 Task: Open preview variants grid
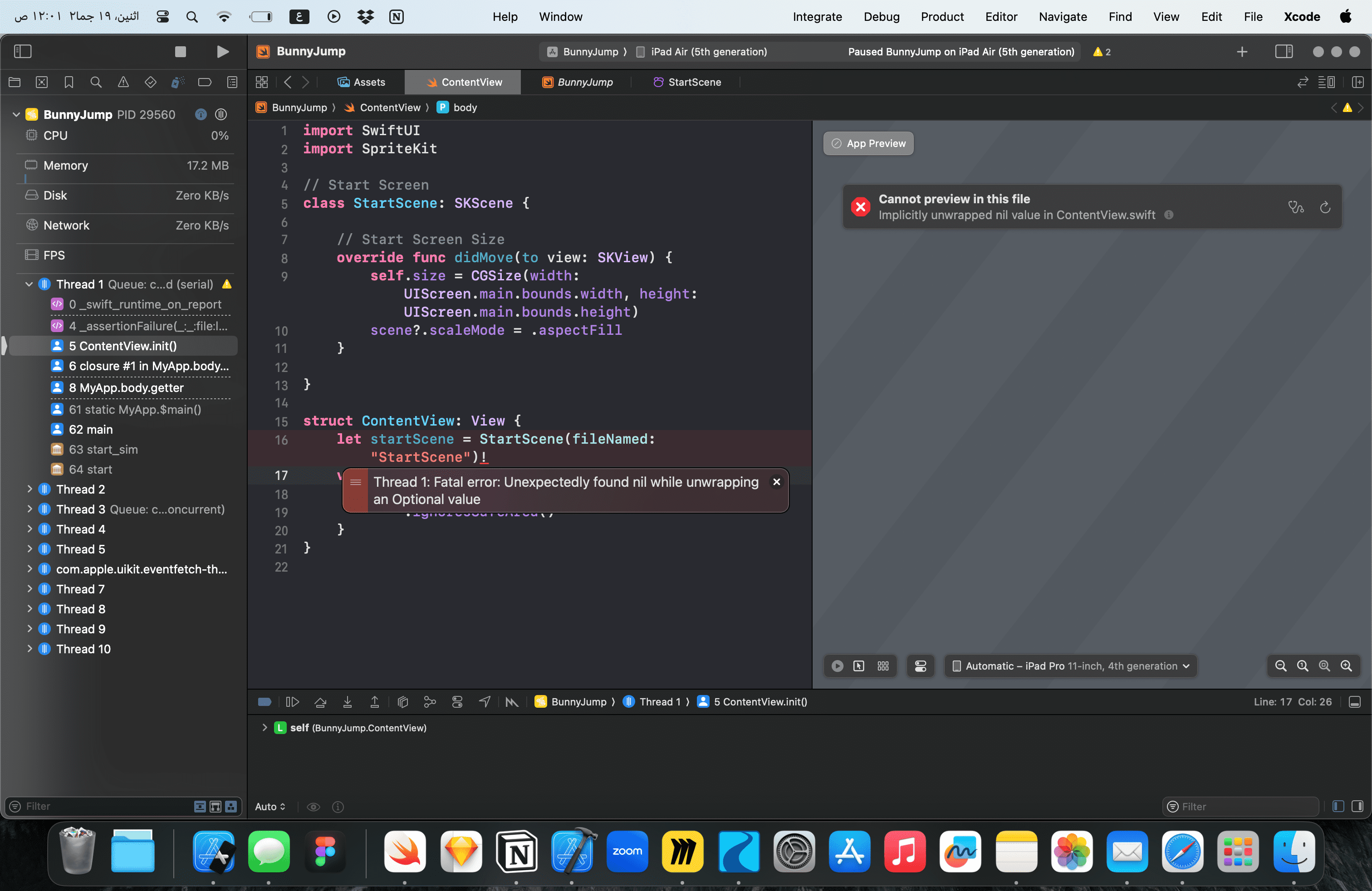click(883, 666)
